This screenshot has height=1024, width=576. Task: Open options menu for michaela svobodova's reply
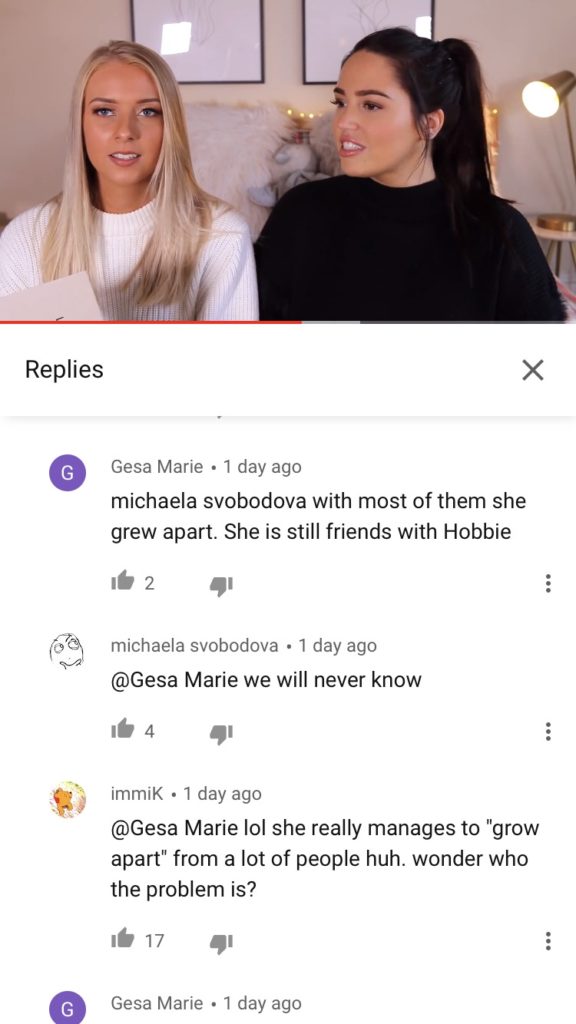pyautogui.click(x=548, y=731)
